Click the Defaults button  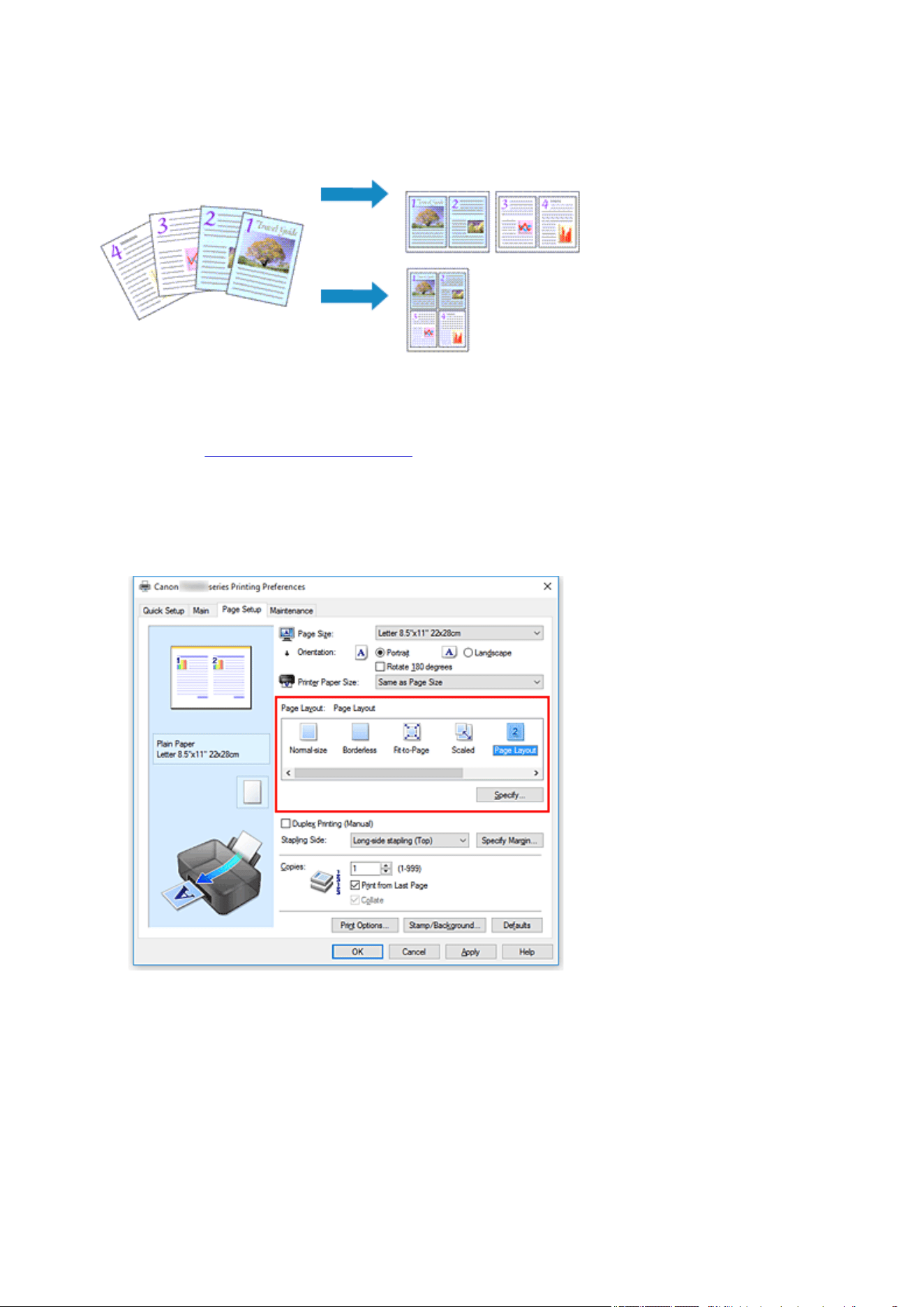(517, 925)
